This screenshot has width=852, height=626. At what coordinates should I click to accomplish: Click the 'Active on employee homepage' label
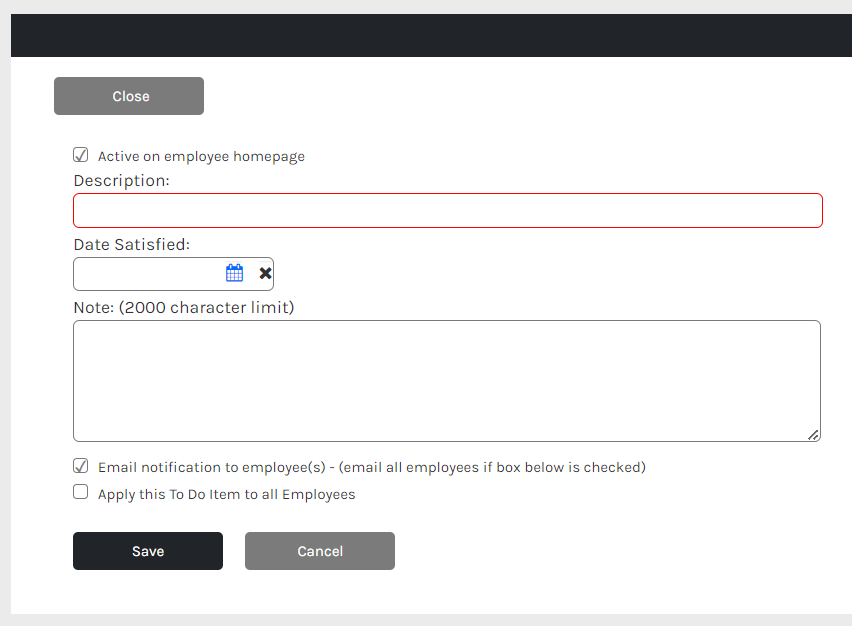201,156
